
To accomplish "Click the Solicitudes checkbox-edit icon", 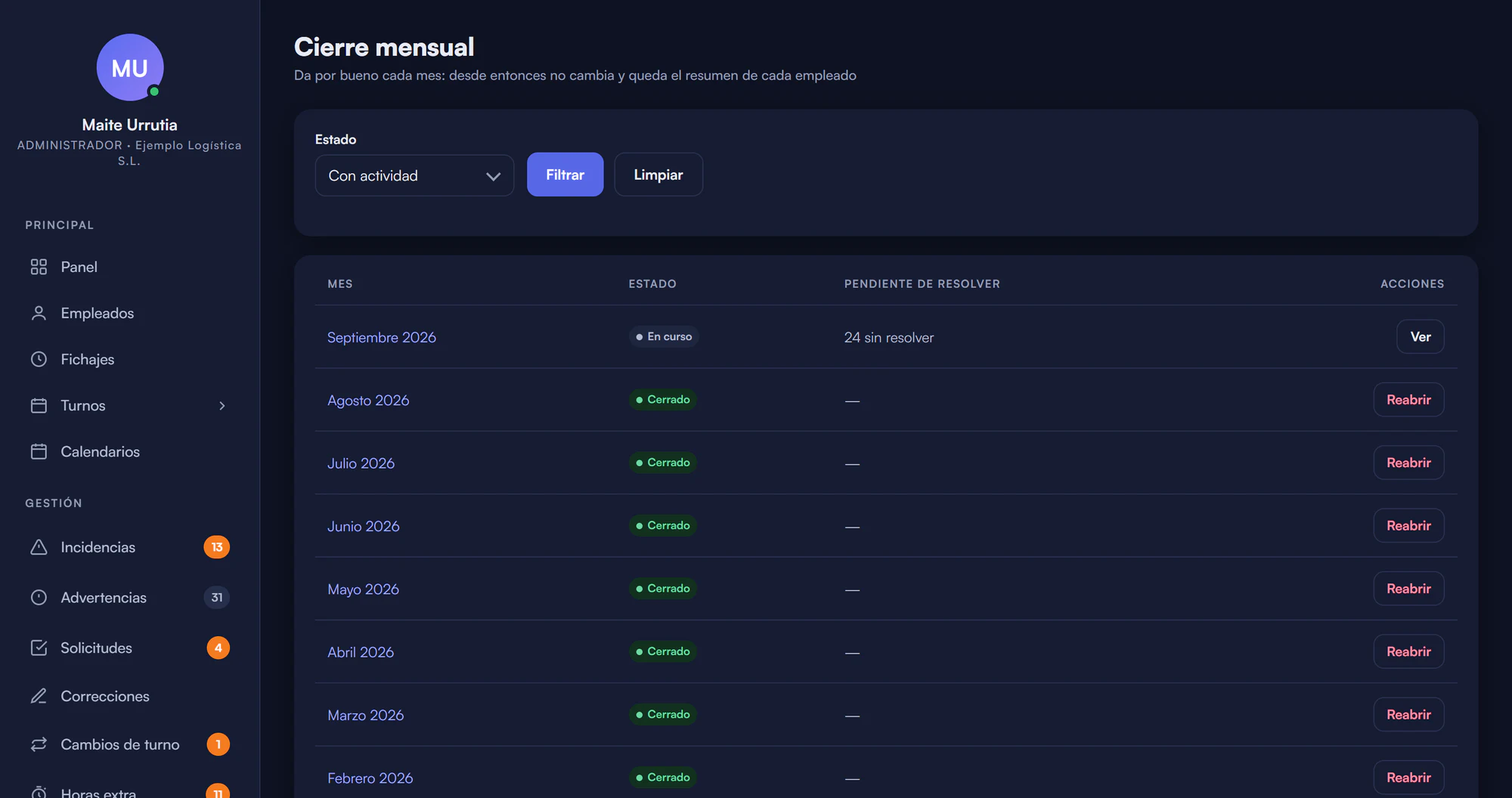I will [39, 648].
